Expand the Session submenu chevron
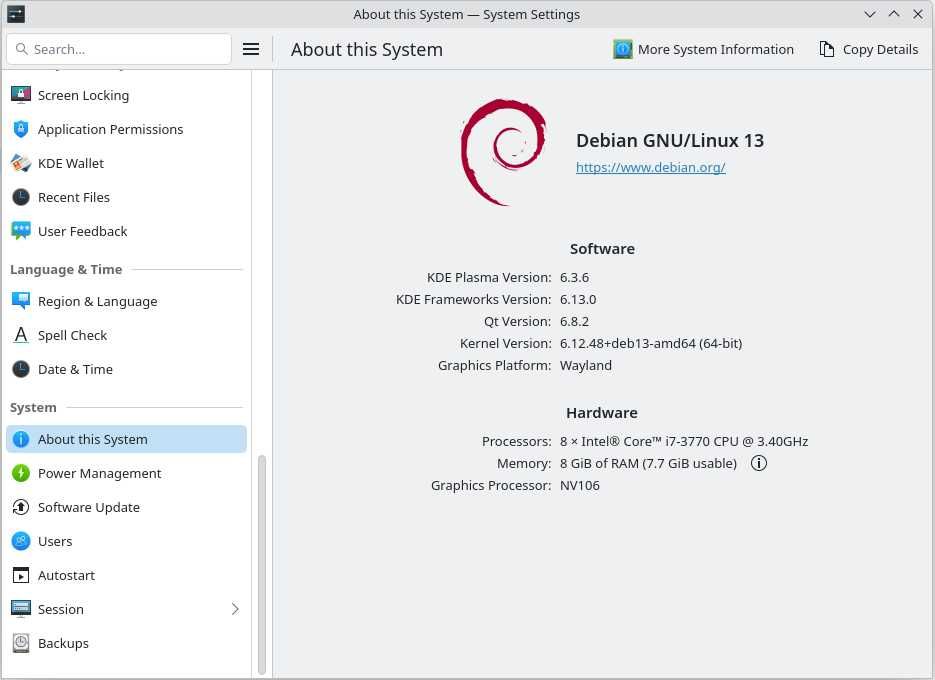 [235, 609]
